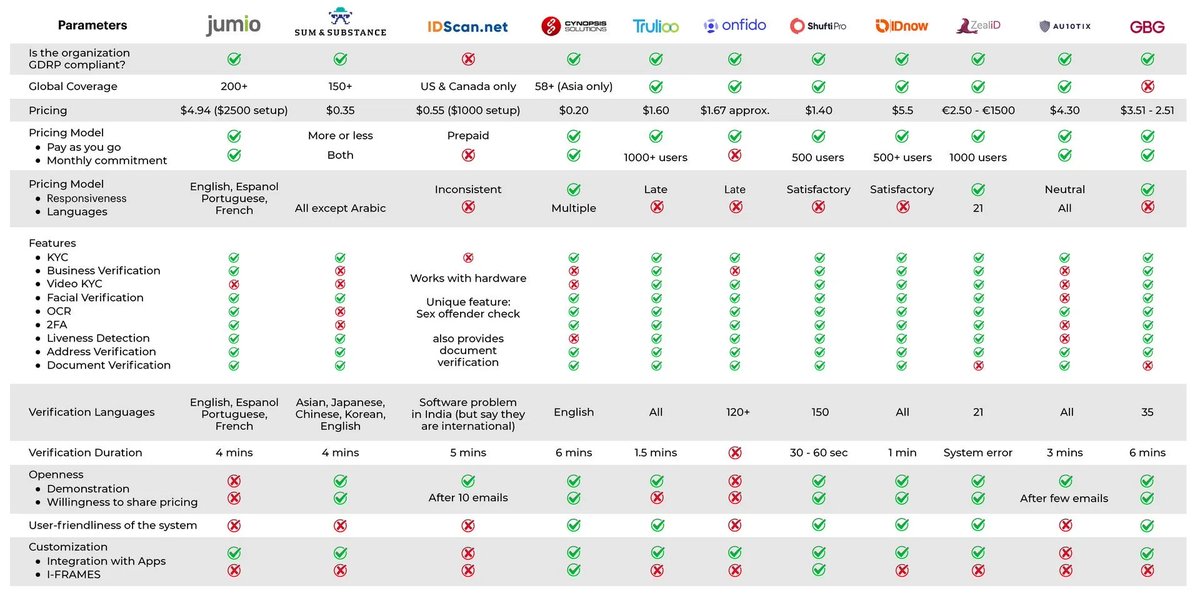1200x593 pixels.
Task: Click the GBG logo
Action: pyautogui.click(x=1147, y=26)
